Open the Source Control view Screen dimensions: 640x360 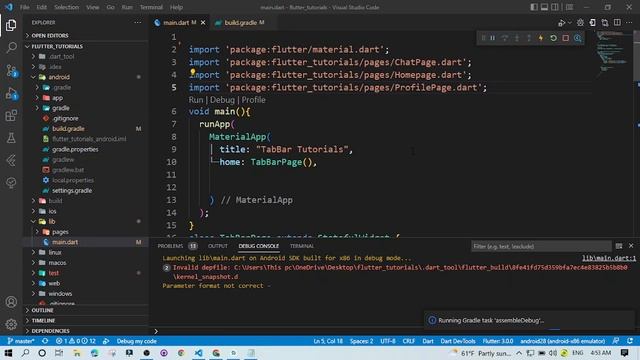click(11, 71)
